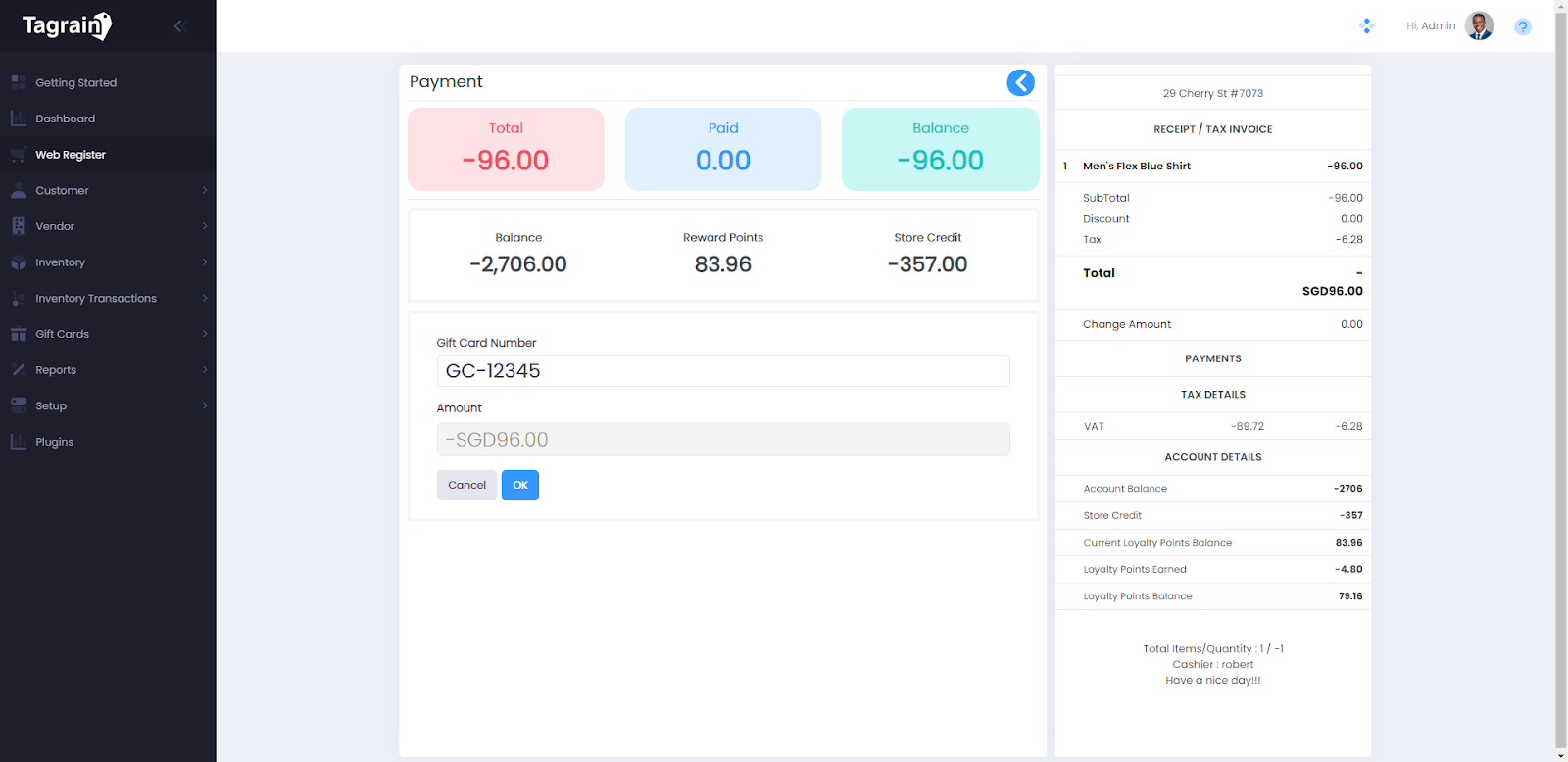Click the Setup toggle icon
The height and width of the screenshot is (762, 1568).
click(19, 405)
